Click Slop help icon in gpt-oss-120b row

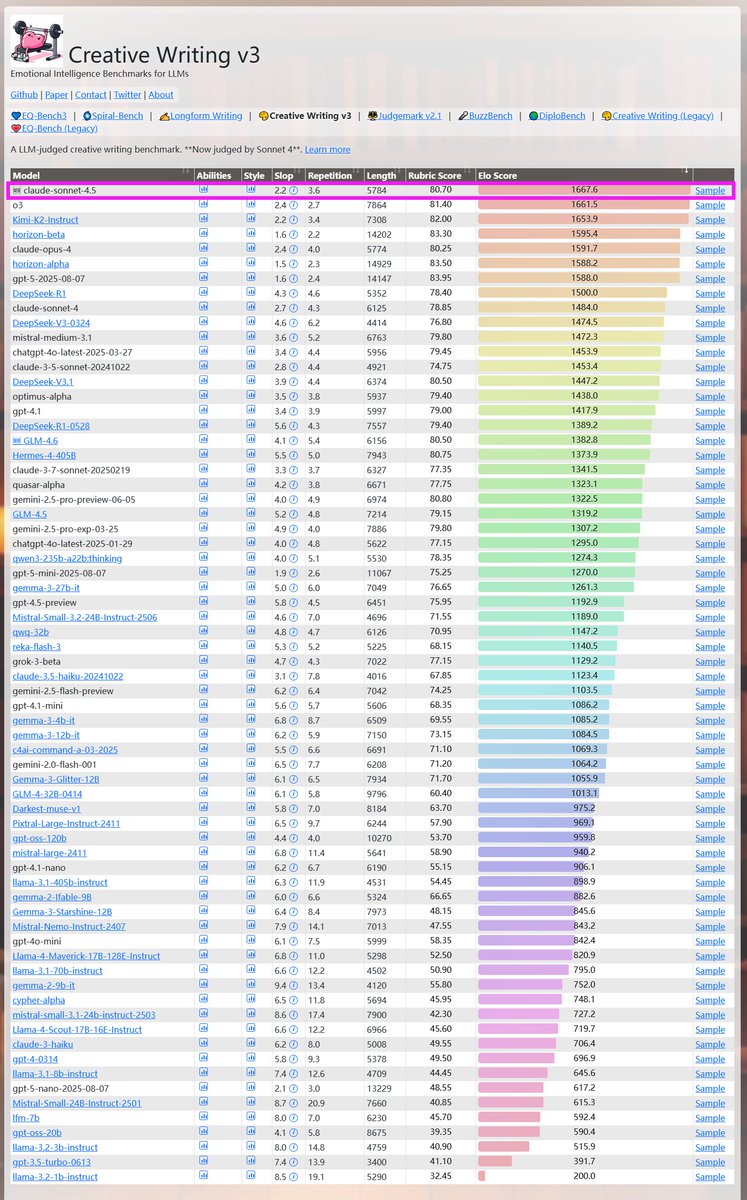[x=294, y=838]
